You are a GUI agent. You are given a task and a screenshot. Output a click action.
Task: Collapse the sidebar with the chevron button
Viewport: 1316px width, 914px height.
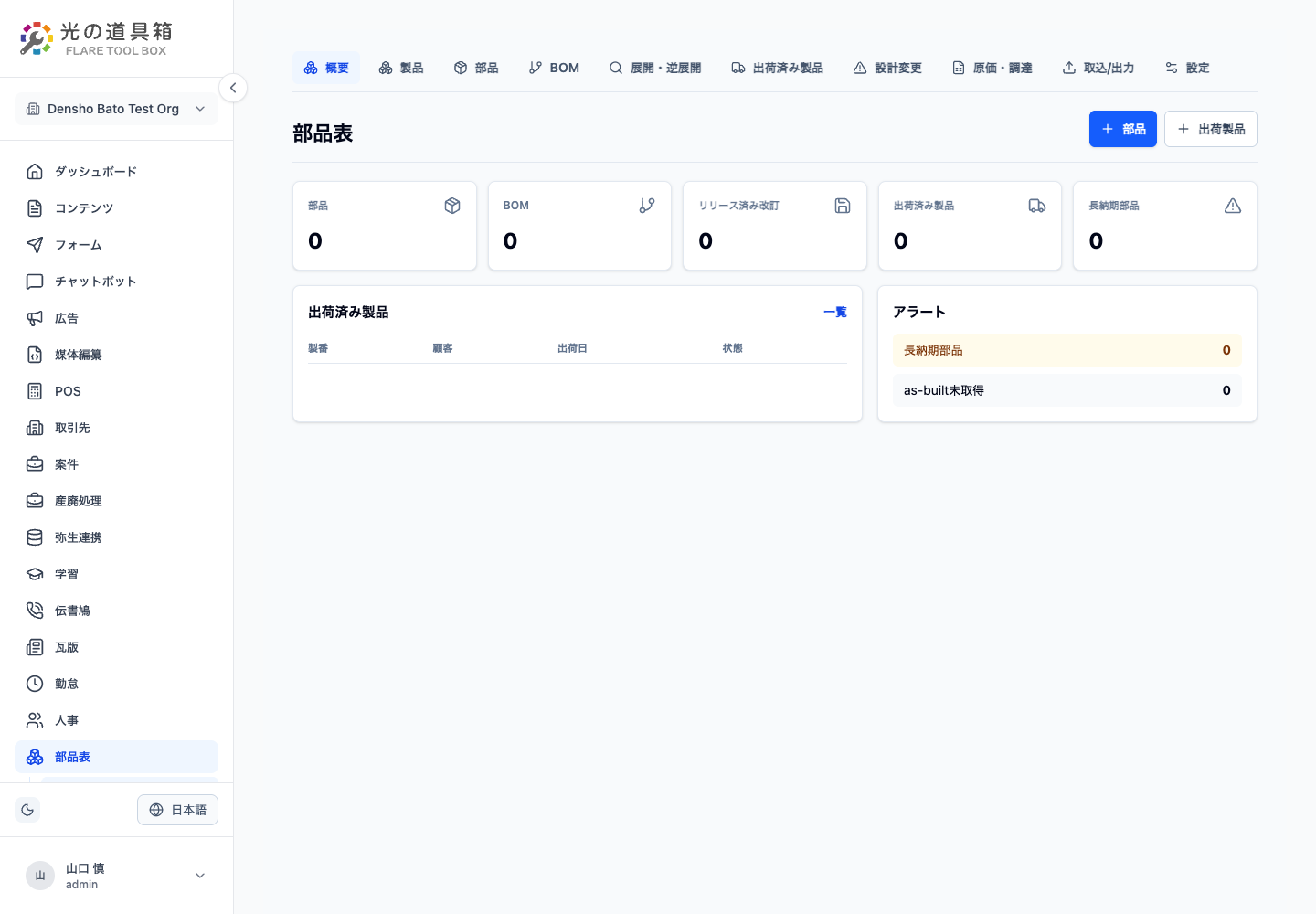click(x=233, y=88)
